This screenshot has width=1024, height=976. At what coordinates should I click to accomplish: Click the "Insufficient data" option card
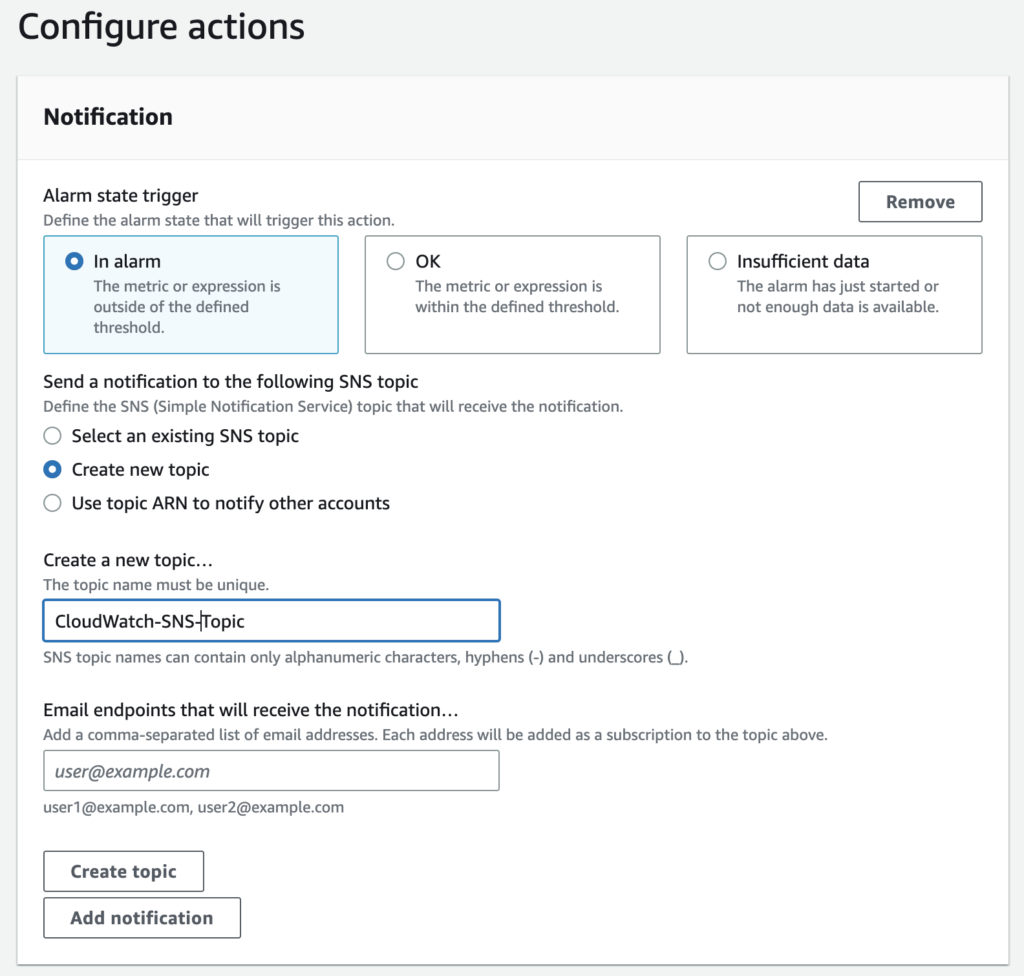click(834, 294)
